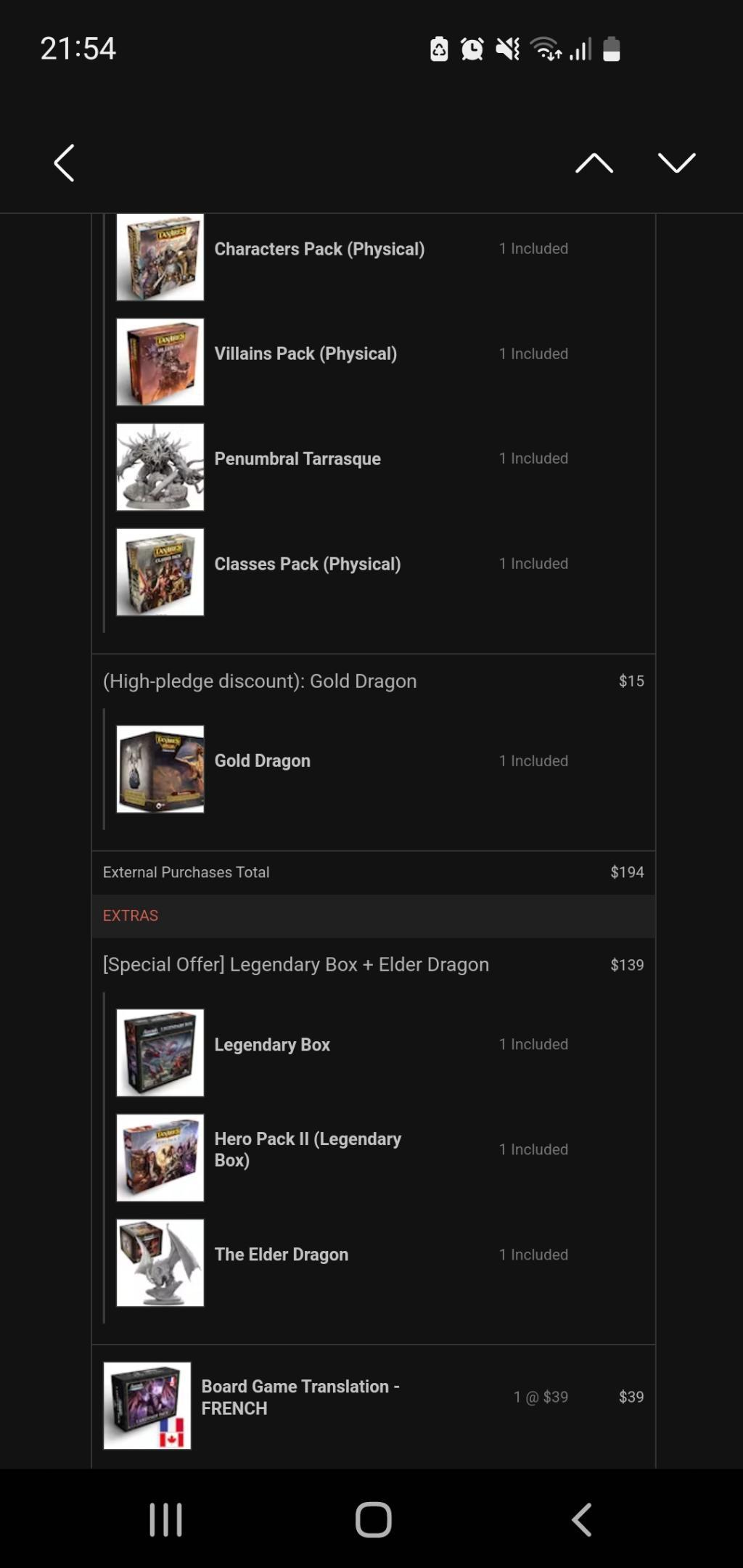Tap the alarm icon in status bar
The height and width of the screenshot is (1568, 743).
(x=472, y=49)
